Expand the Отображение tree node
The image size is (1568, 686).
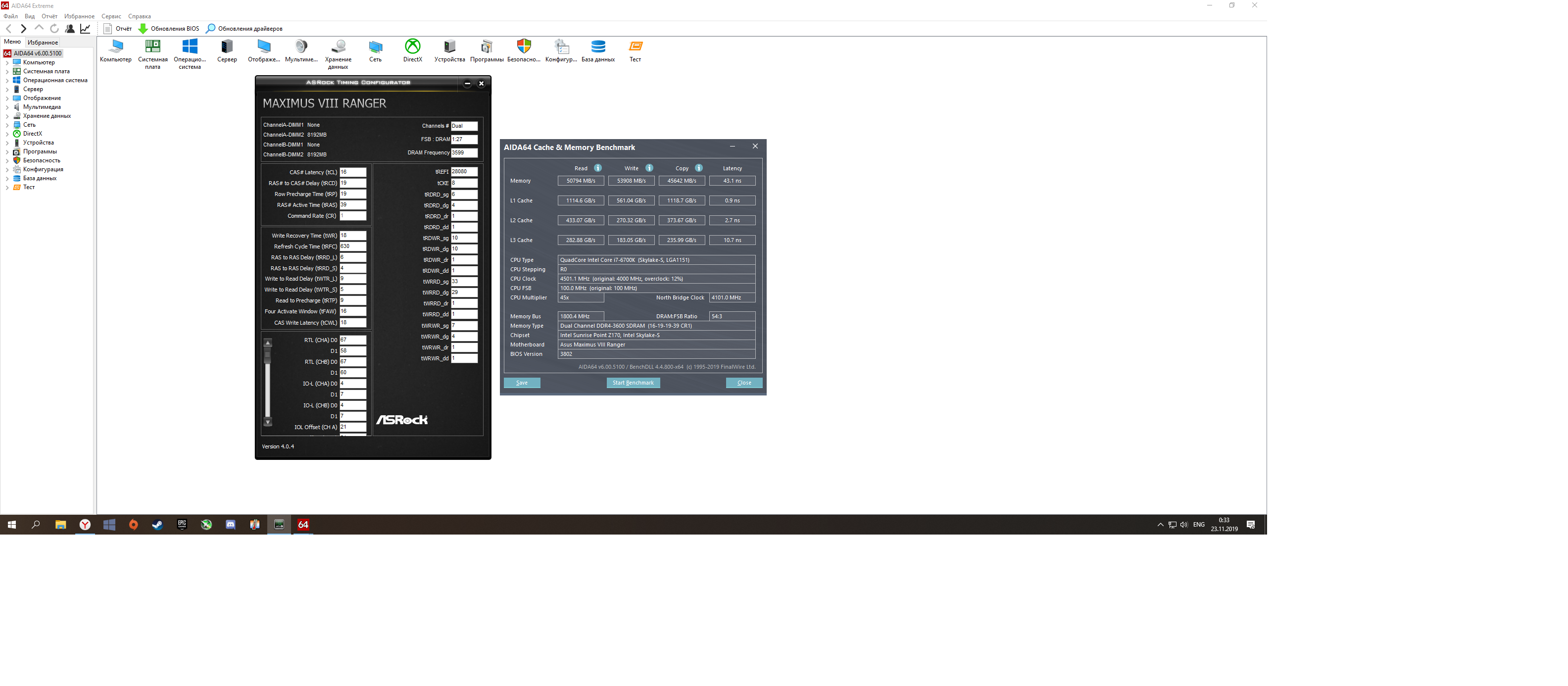7,98
